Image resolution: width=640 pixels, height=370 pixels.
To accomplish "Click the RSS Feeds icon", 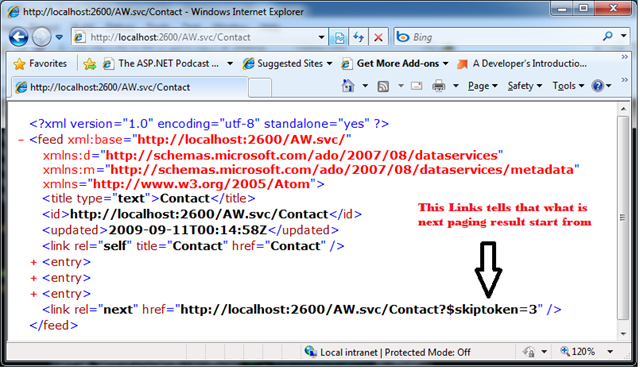I will pyautogui.click(x=383, y=86).
